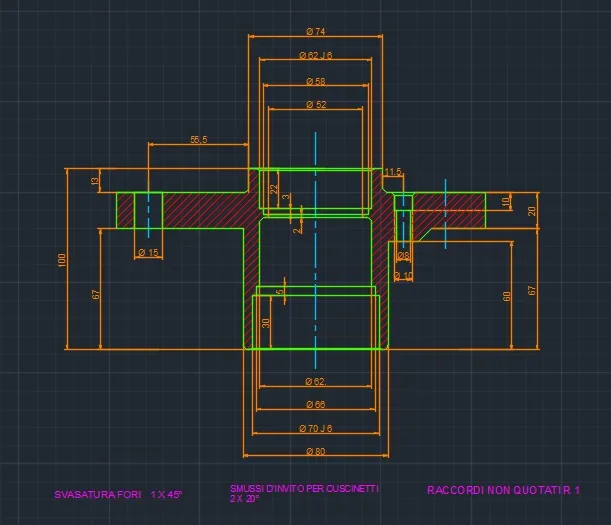This screenshot has height=525, width=611.
Task: Pick the Ø 66 dimension text
Action: (314, 405)
